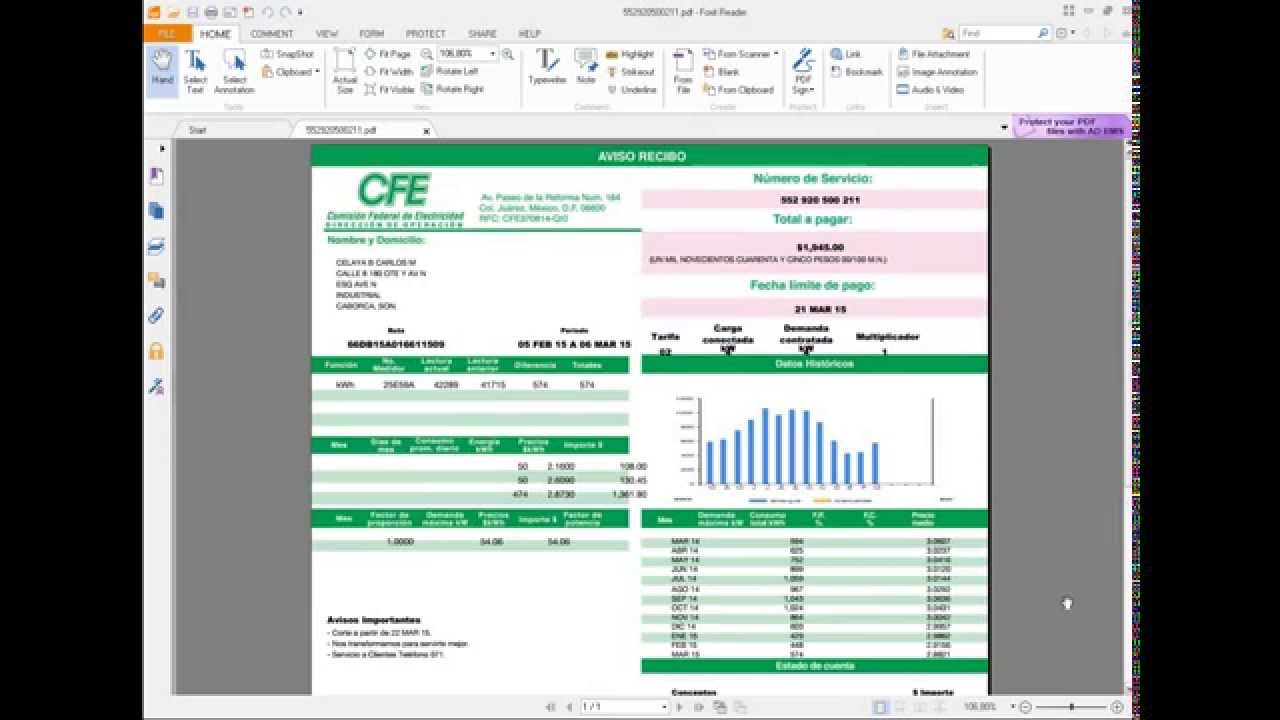
Task: Click Fit Width view option
Action: [389, 72]
